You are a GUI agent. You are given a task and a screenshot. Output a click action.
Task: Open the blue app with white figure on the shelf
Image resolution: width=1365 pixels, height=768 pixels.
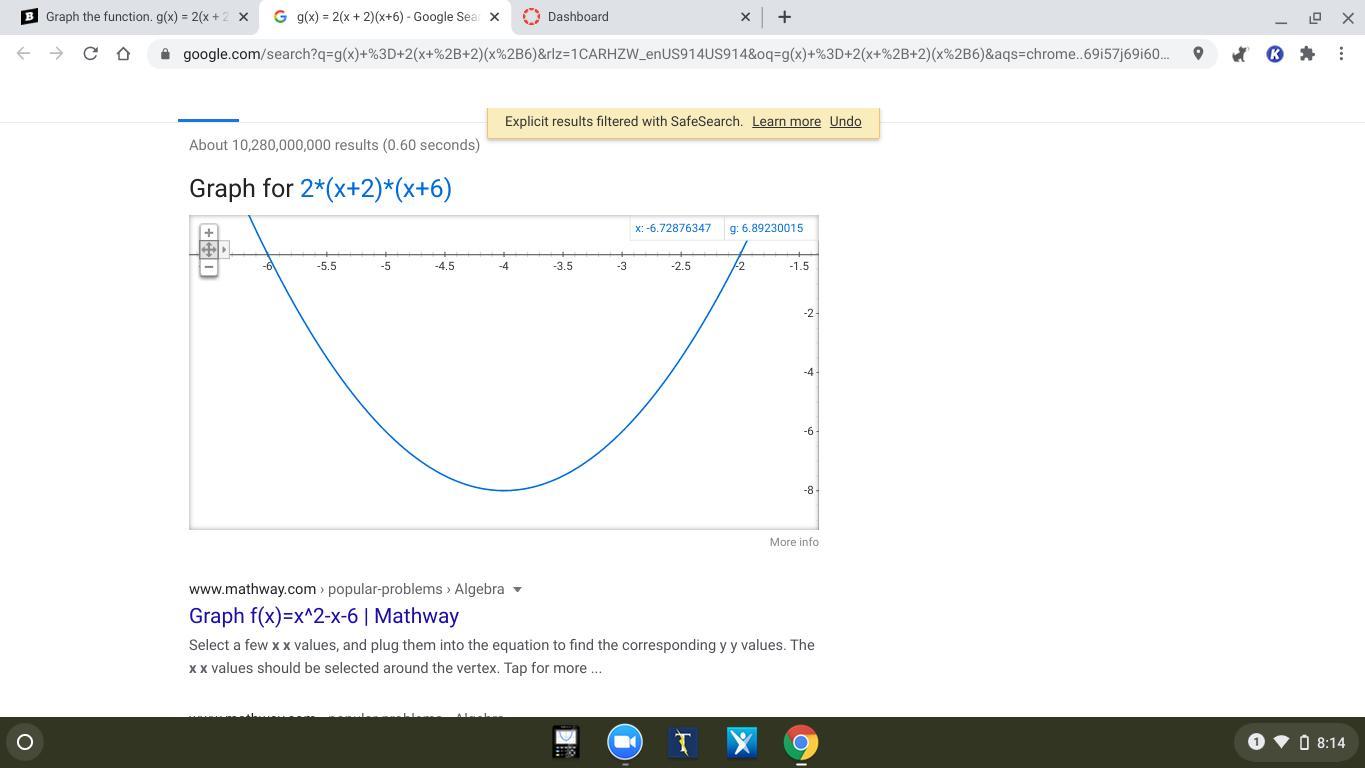click(x=742, y=742)
